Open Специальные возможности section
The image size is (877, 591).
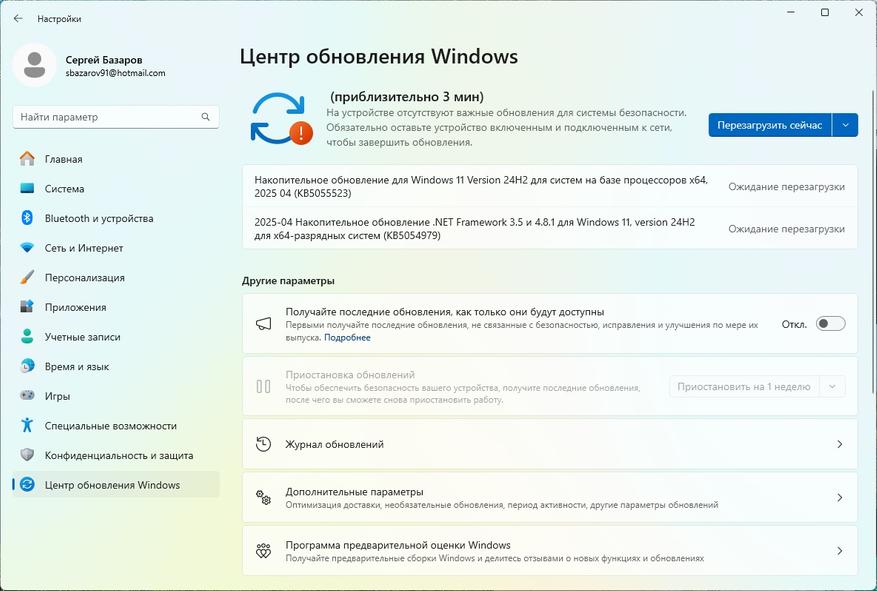(116, 425)
